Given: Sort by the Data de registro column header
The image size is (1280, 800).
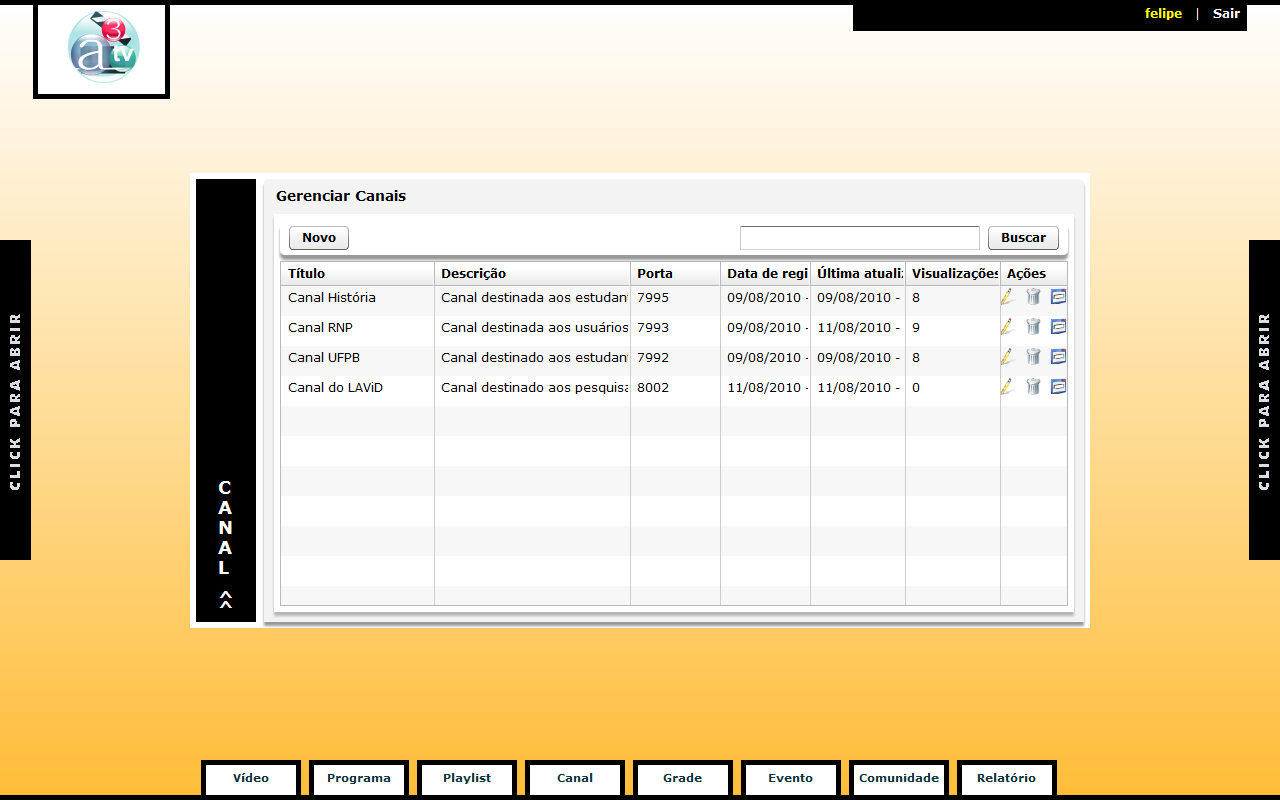Looking at the screenshot, I should point(766,274).
